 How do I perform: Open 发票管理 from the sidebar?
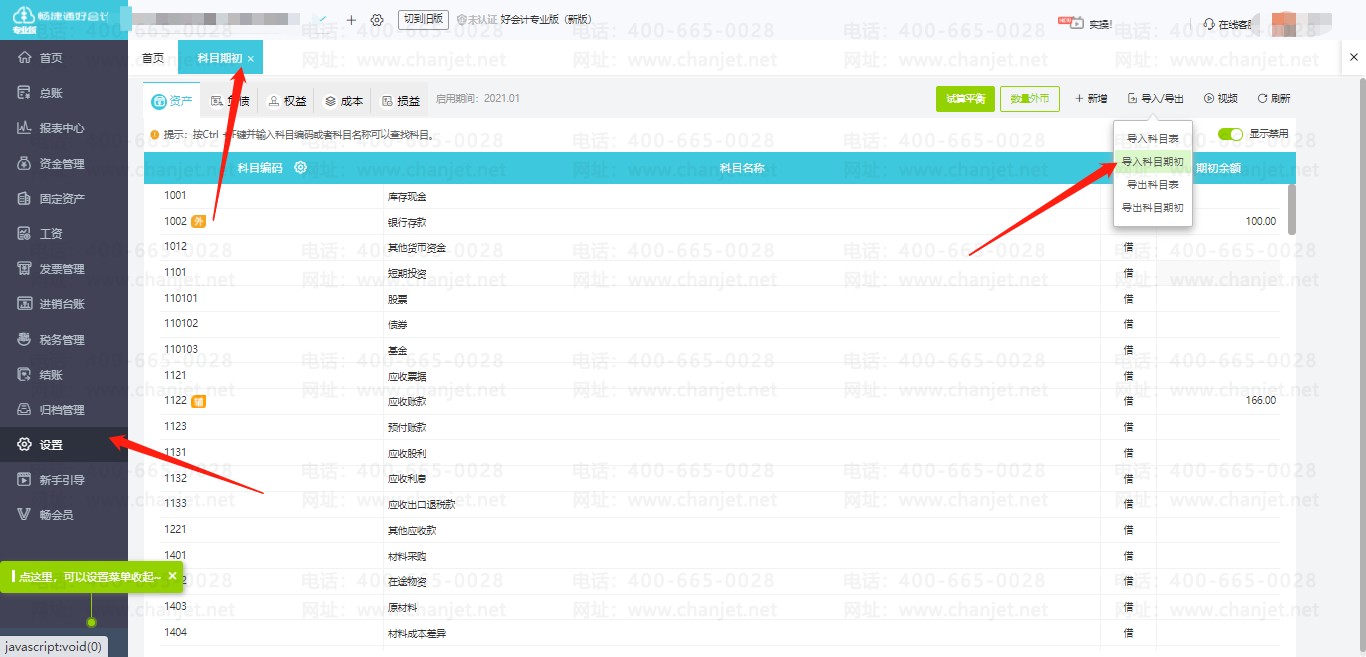(x=62, y=269)
